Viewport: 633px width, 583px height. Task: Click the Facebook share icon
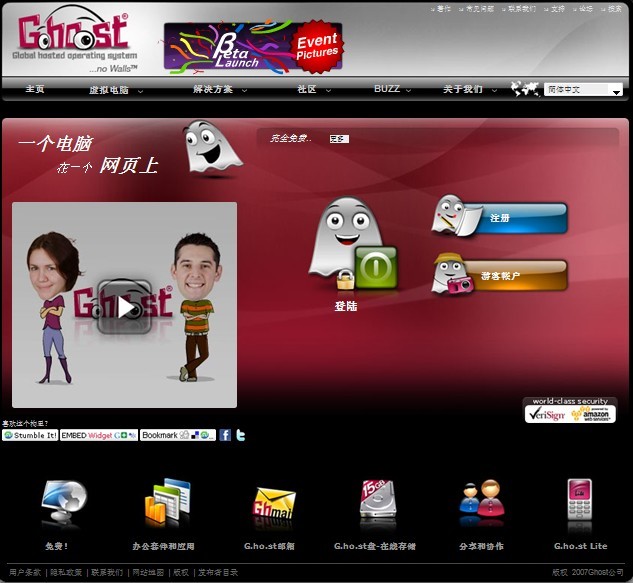[x=225, y=435]
